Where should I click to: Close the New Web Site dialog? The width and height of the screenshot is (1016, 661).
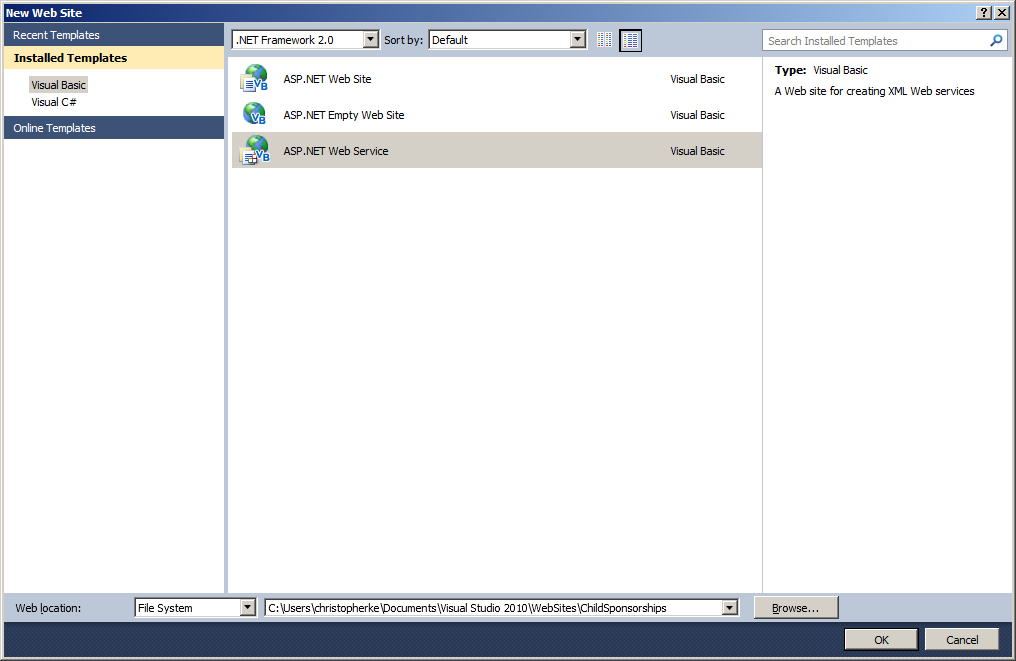tap(1002, 13)
